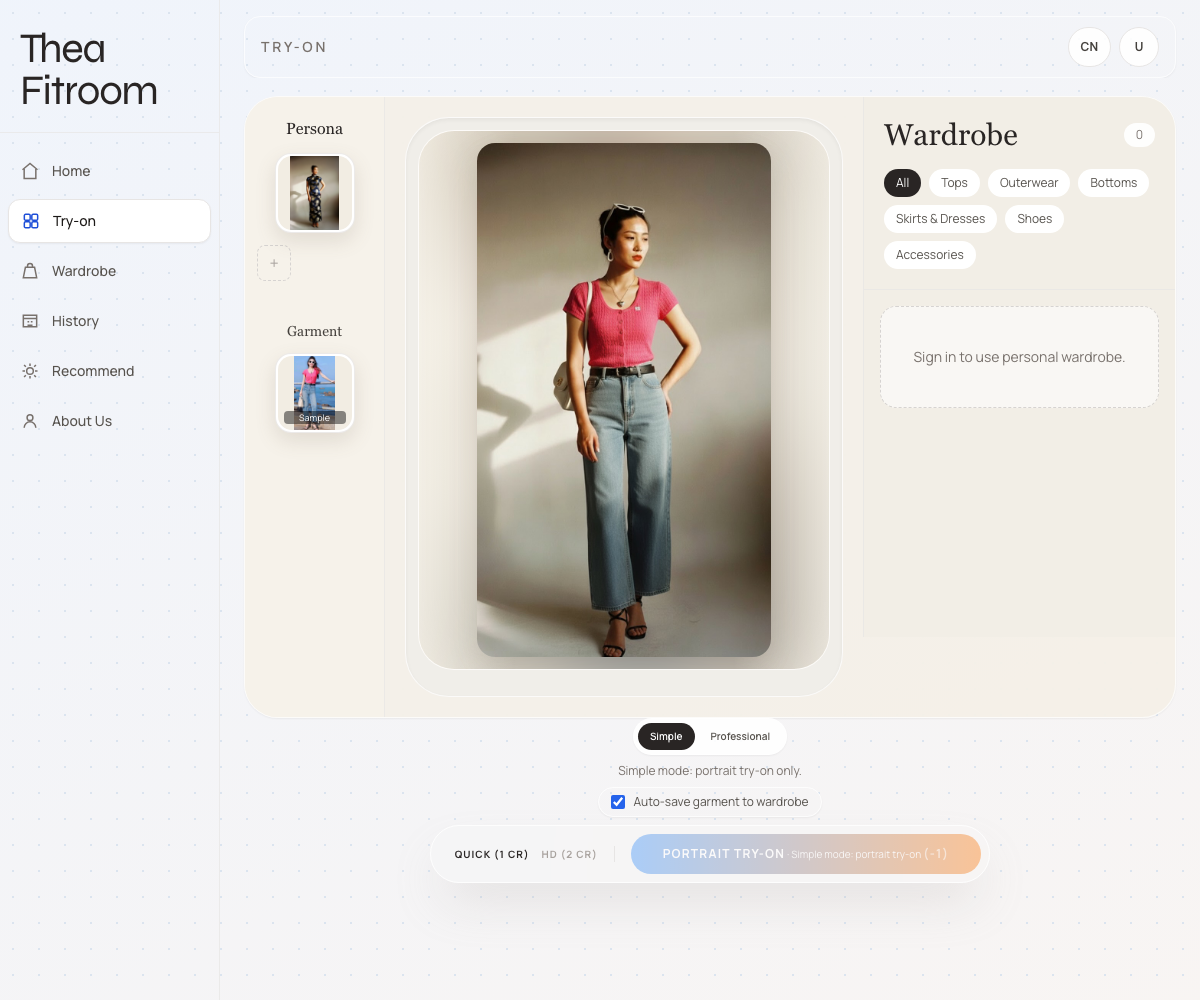Viewport: 1200px width, 1000px height.
Task: Choose HD (2 CR) quality option
Action: (x=569, y=855)
